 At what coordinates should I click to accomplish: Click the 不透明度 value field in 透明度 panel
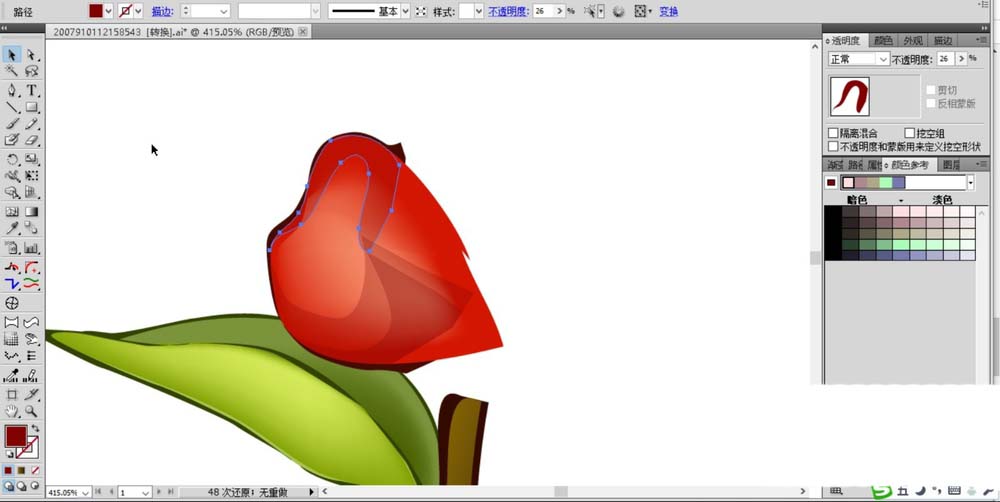pyautogui.click(x=945, y=59)
